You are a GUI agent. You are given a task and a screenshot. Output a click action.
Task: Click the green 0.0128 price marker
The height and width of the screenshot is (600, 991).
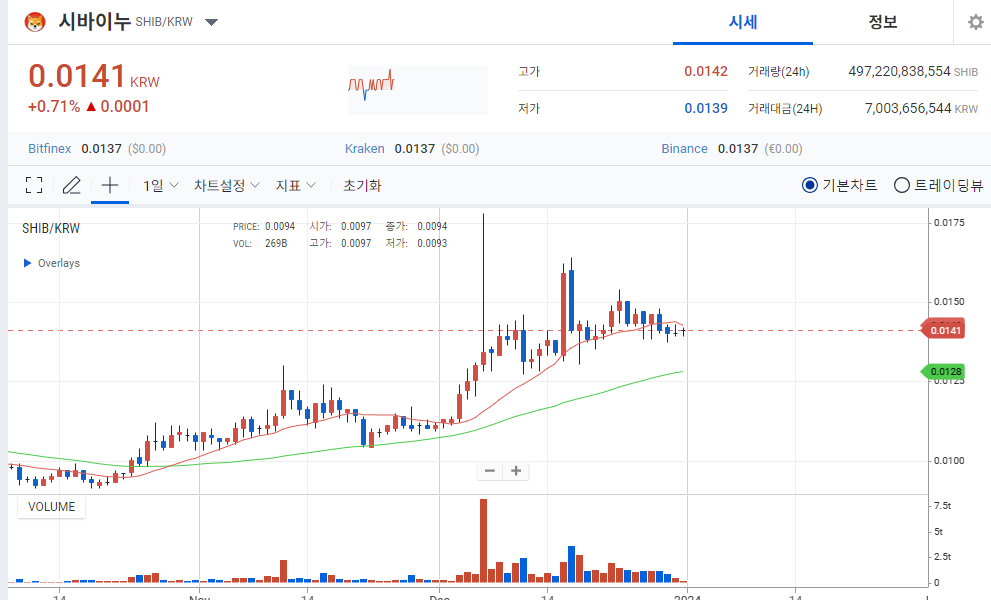[x=944, y=371]
